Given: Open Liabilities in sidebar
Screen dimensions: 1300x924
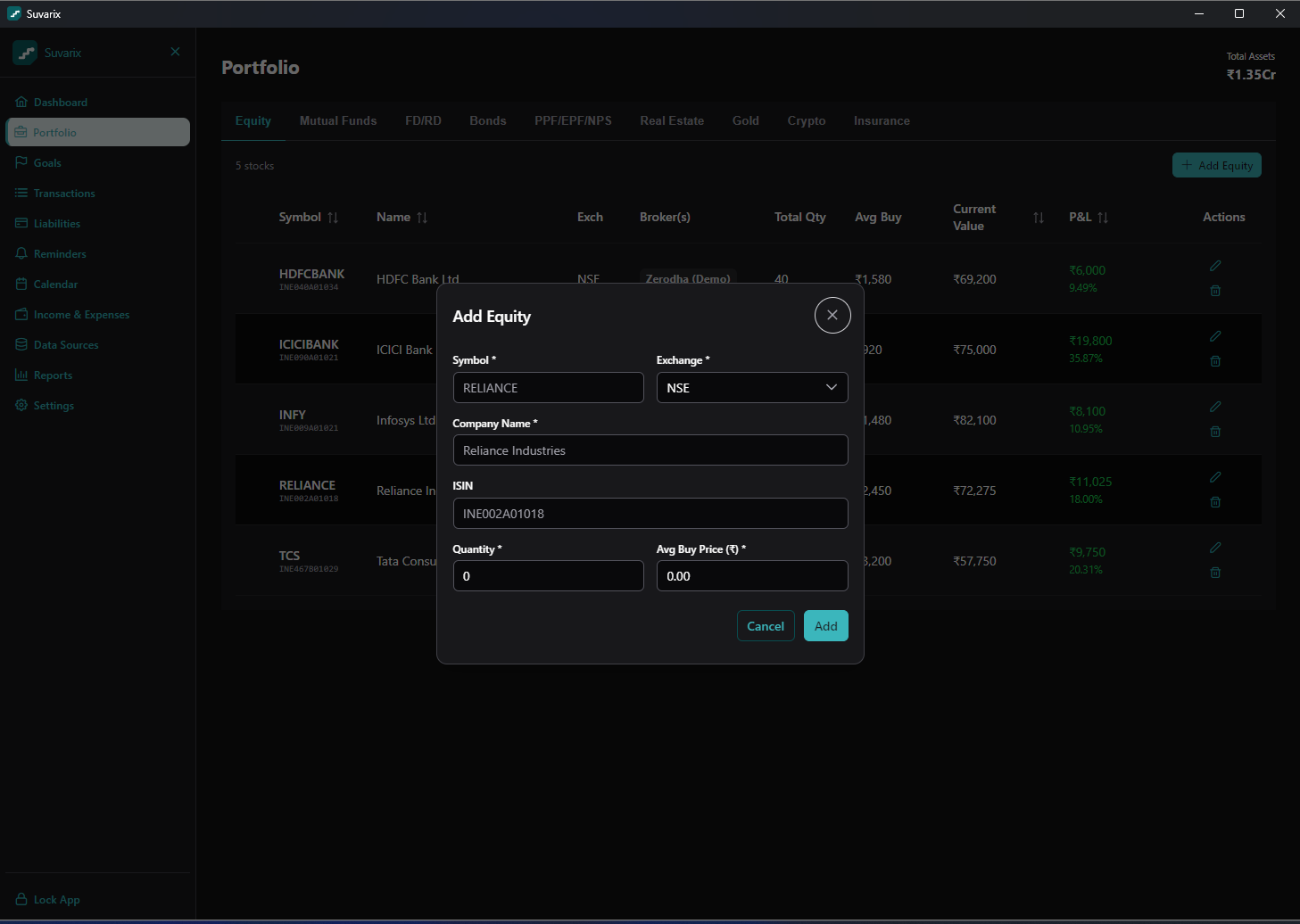Looking at the screenshot, I should coord(97,224).
